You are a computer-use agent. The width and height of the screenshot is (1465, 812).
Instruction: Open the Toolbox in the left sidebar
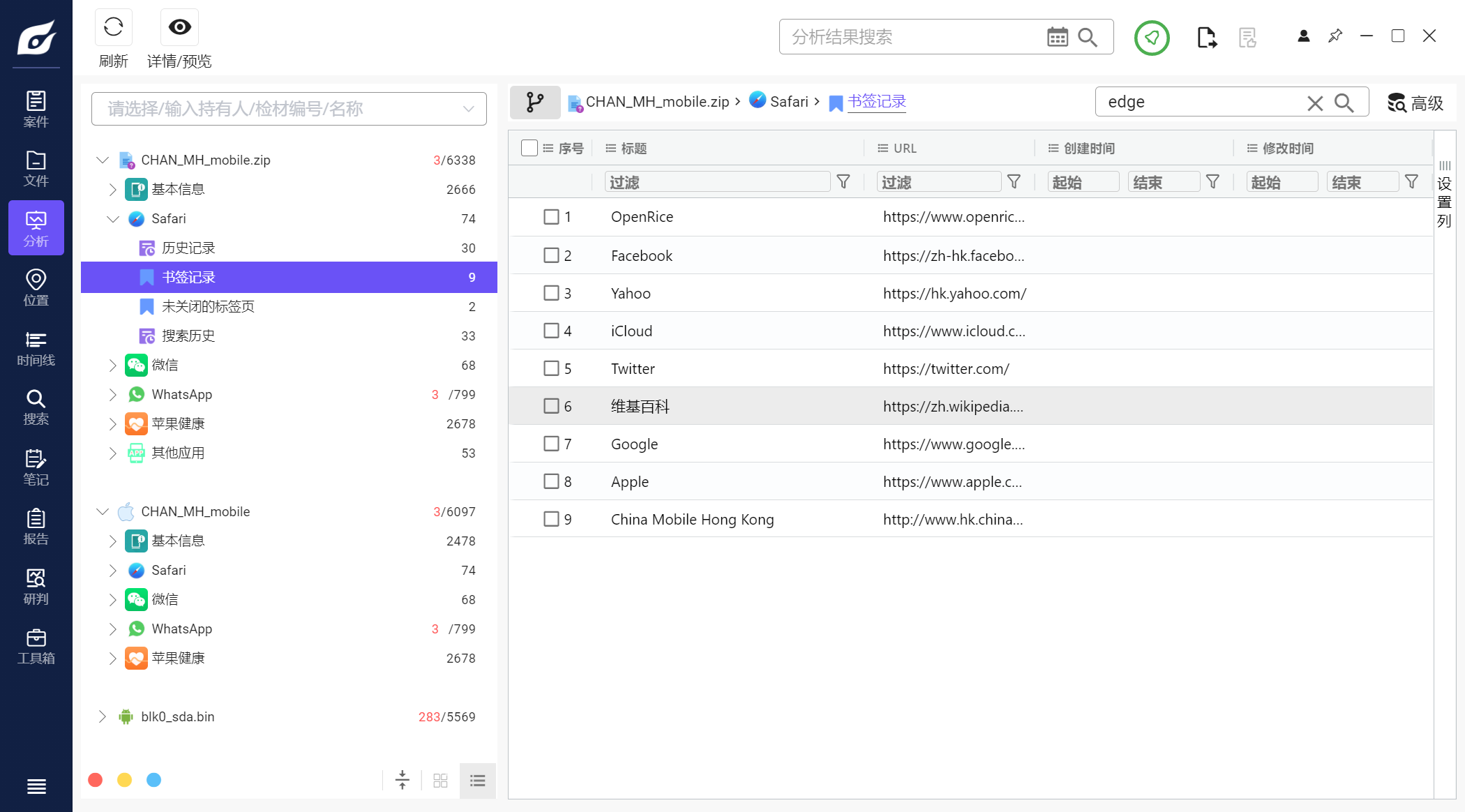coord(36,646)
